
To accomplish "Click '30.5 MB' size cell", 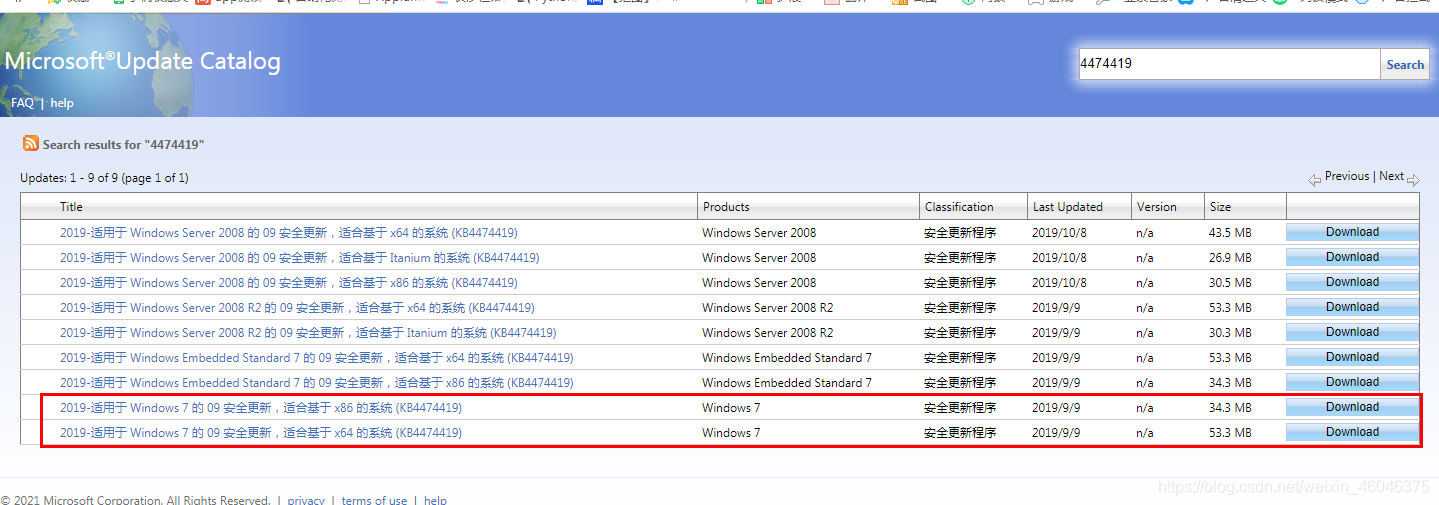I will [x=1230, y=283].
